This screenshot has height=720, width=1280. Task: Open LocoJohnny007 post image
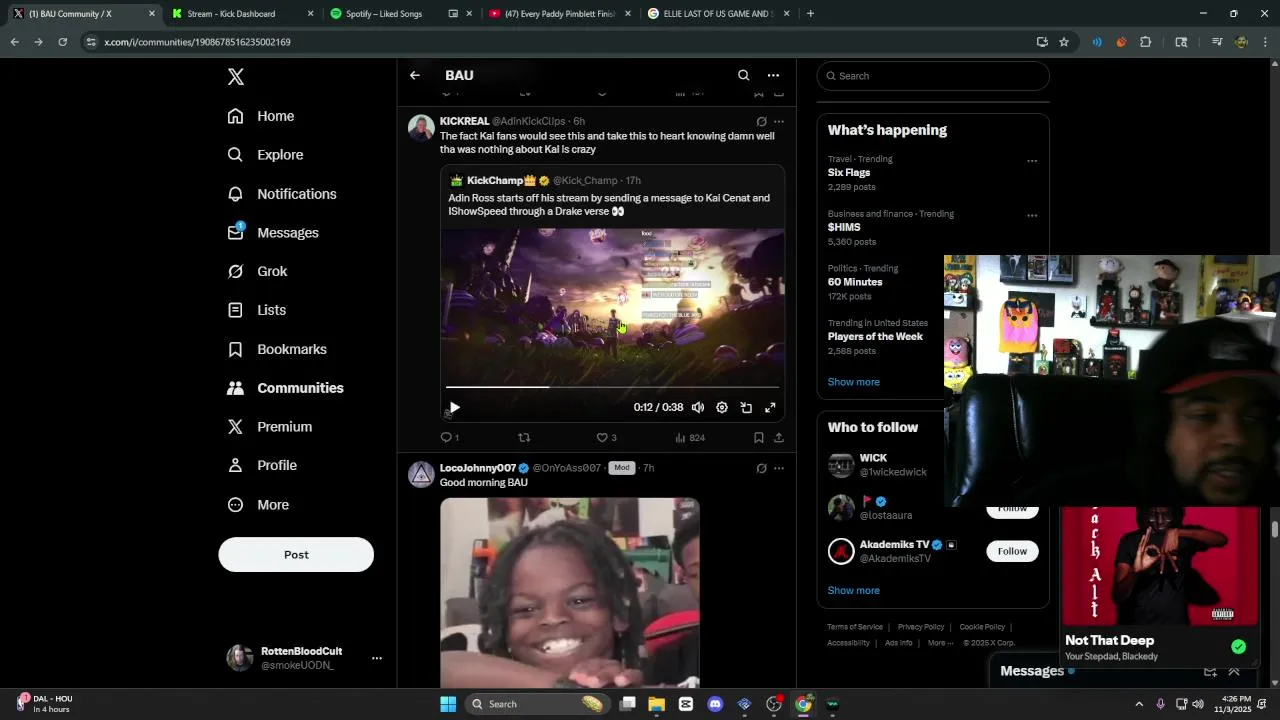tap(570, 592)
